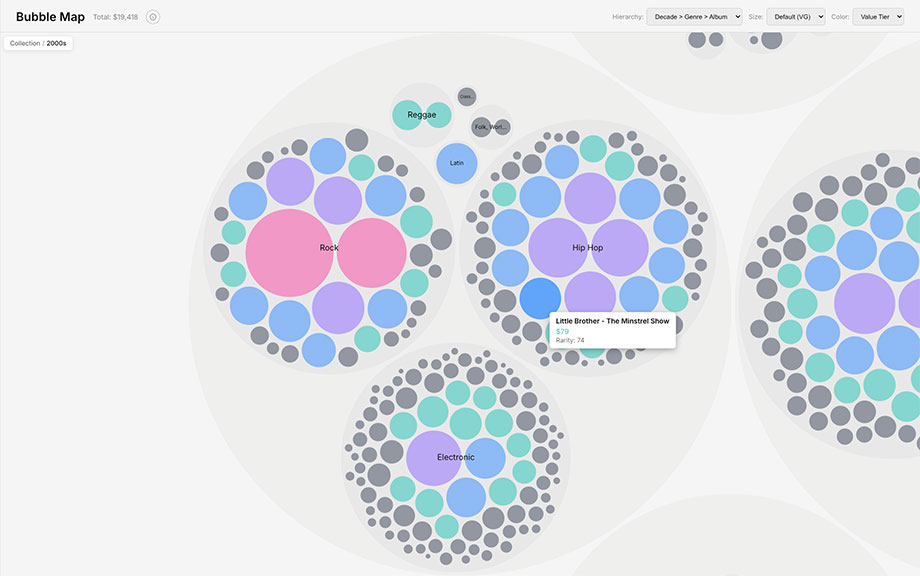Viewport: 920px width, 576px height.
Task: Click the Hip Hop genre label
Action: click(x=588, y=248)
